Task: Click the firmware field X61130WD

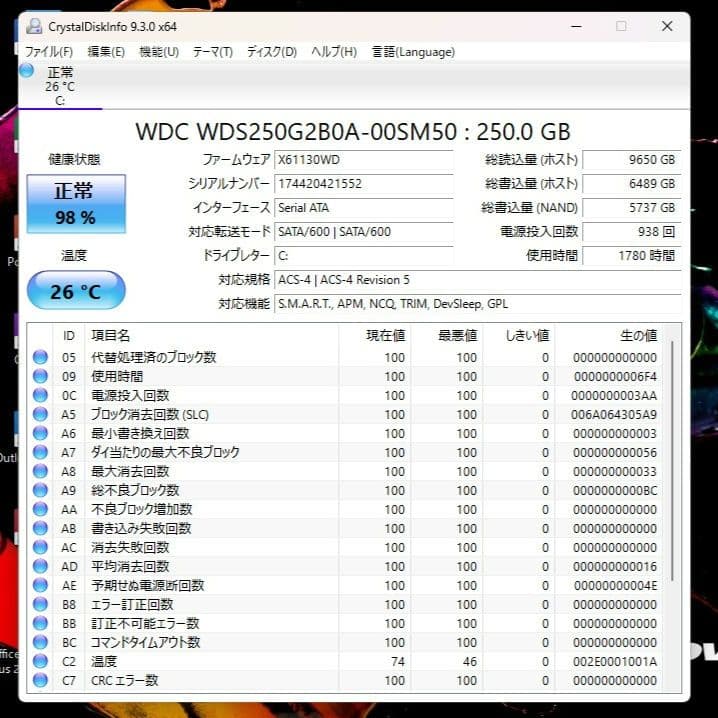Action: pos(364,160)
